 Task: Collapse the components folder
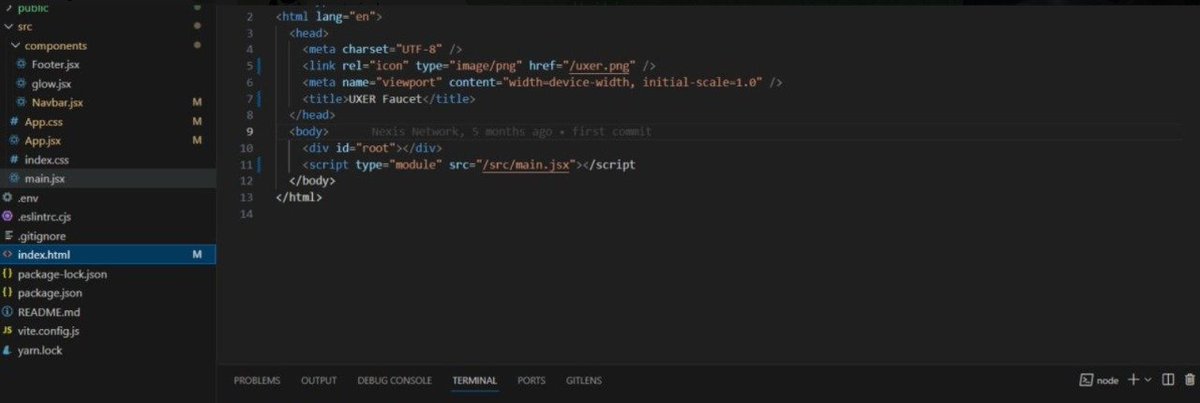pos(108,45)
